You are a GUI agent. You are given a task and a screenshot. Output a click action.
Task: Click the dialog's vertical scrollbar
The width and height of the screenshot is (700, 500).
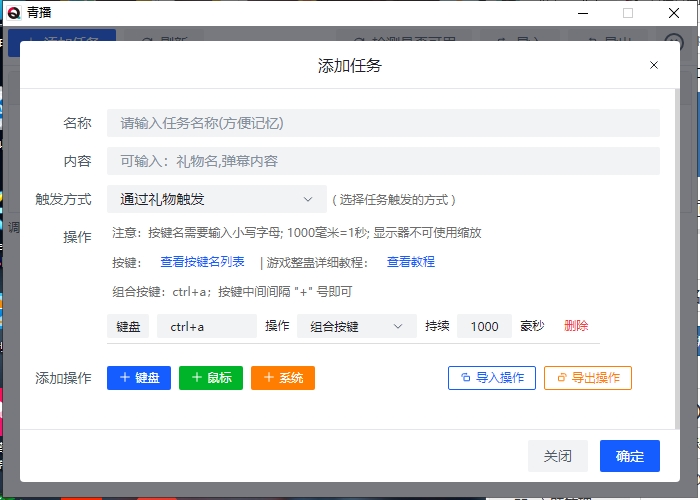pyautogui.click(x=676, y=250)
